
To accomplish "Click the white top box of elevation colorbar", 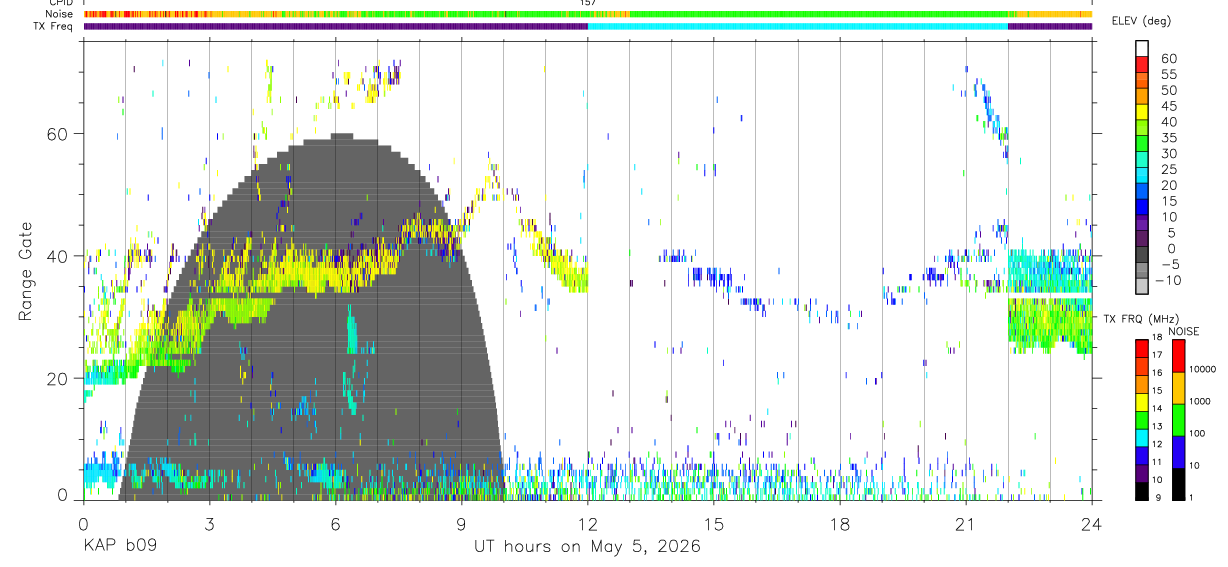I will click(x=1142, y=47).
